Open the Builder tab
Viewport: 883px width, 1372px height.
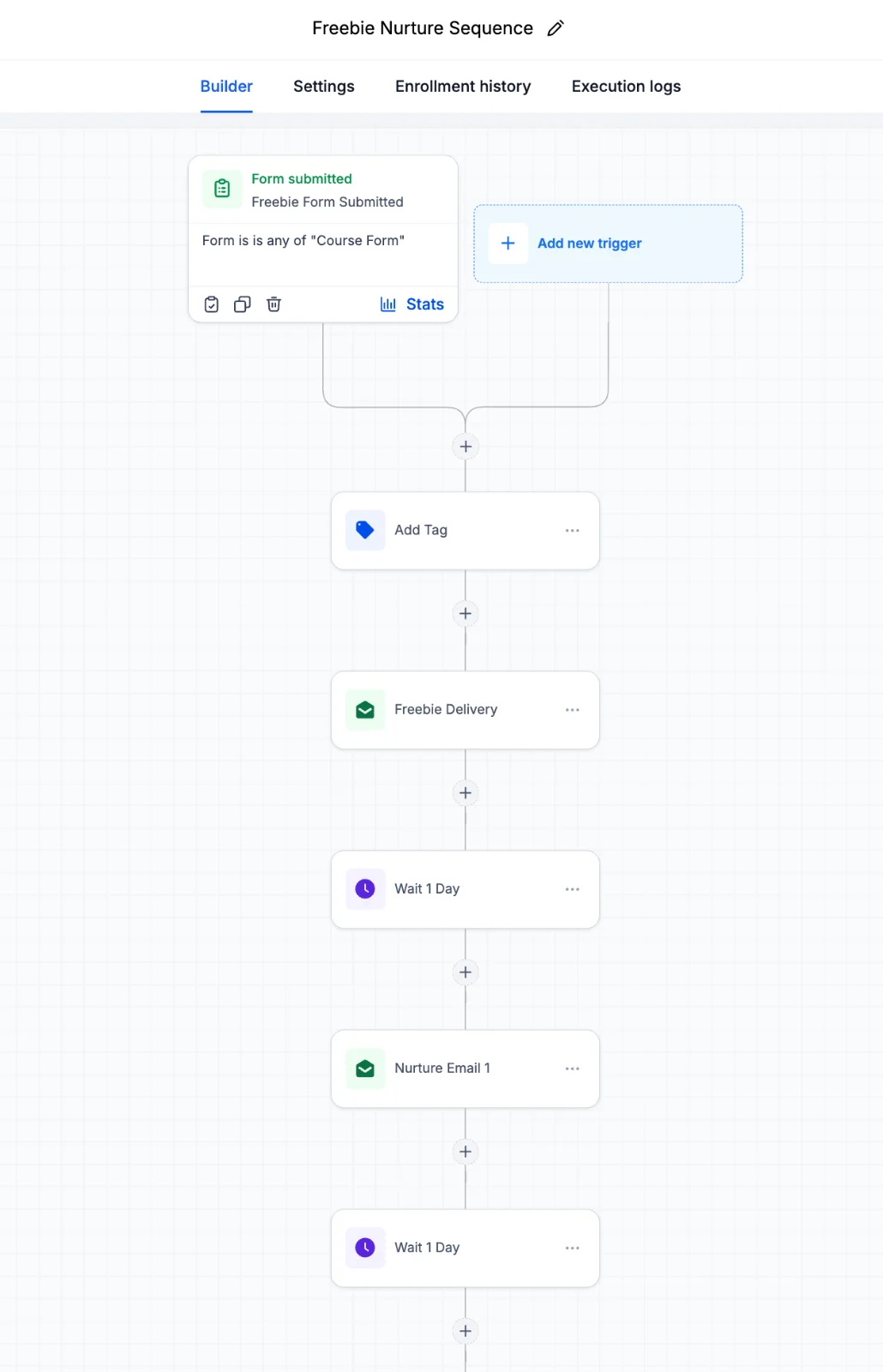226,87
